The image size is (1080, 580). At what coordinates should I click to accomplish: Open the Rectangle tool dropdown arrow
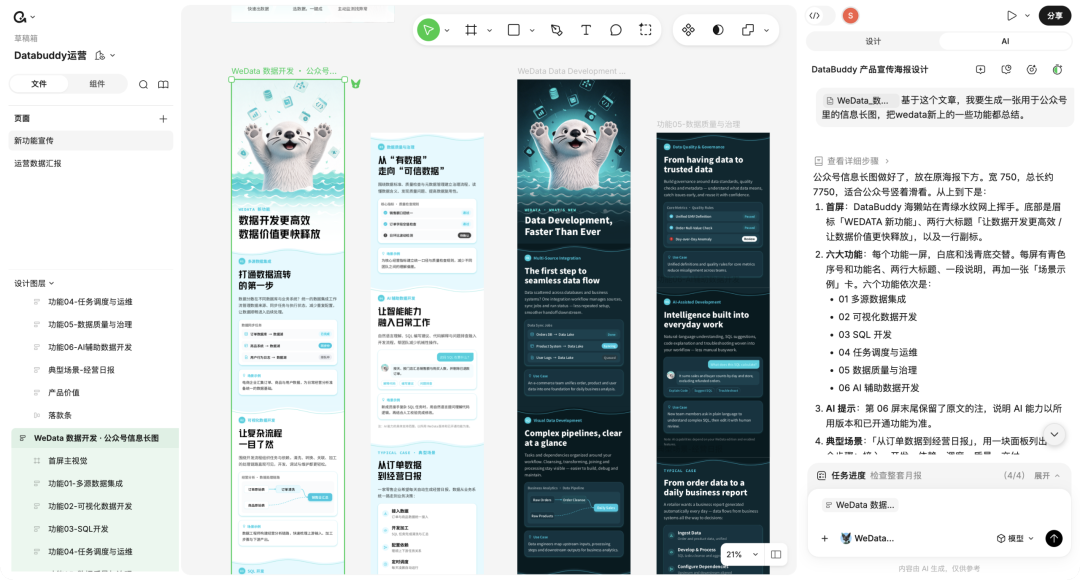pyautogui.click(x=532, y=30)
